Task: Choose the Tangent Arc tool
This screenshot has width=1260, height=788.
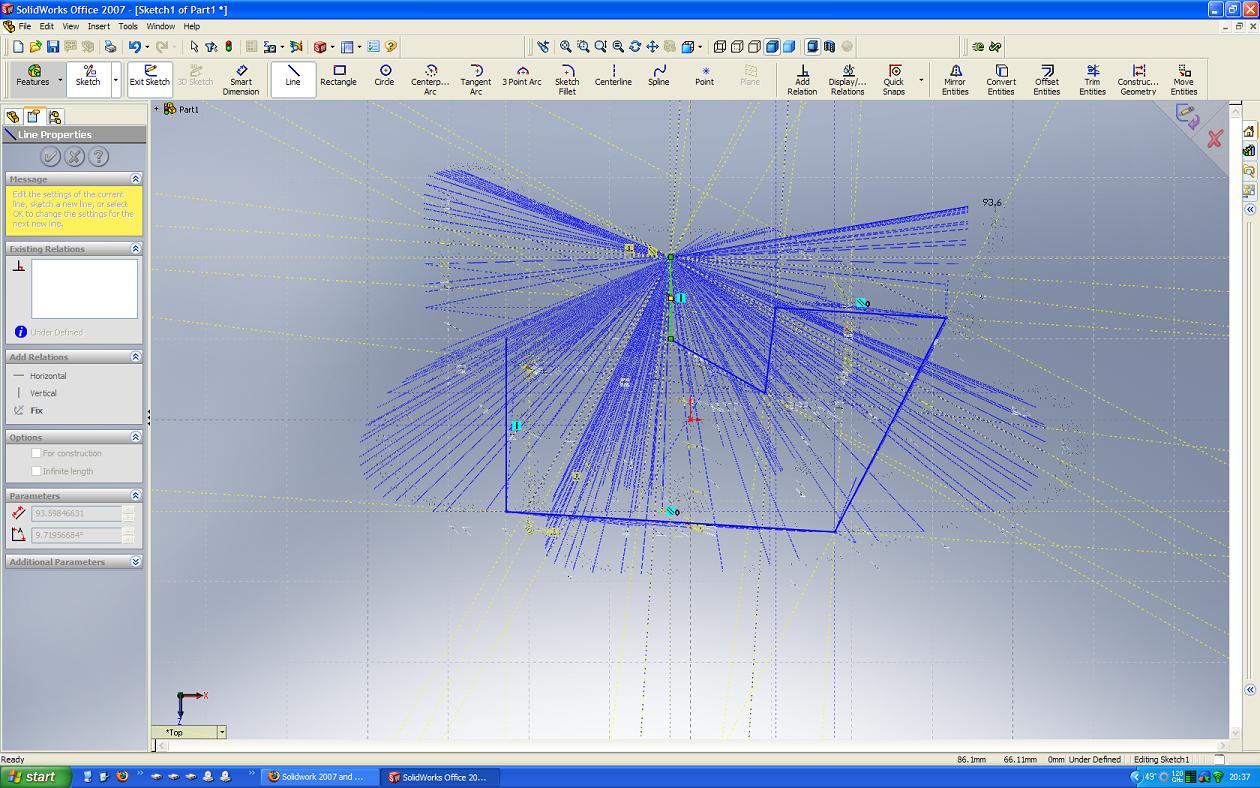Action: pos(476,80)
